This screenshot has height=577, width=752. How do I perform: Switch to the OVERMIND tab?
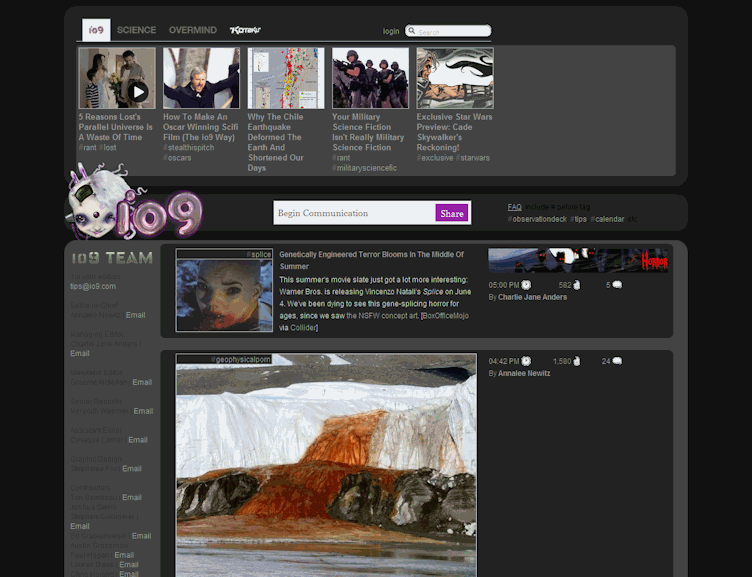pos(193,30)
